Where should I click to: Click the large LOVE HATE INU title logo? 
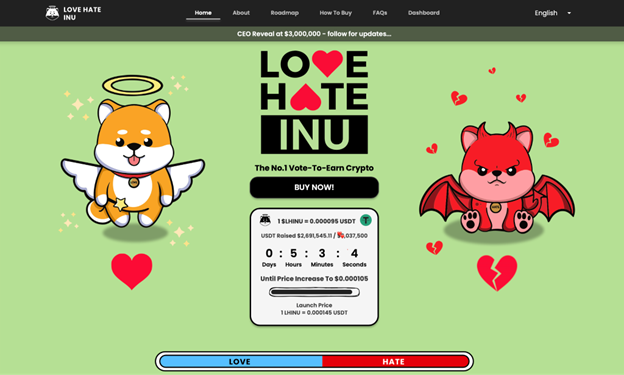pyautogui.click(x=314, y=102)
